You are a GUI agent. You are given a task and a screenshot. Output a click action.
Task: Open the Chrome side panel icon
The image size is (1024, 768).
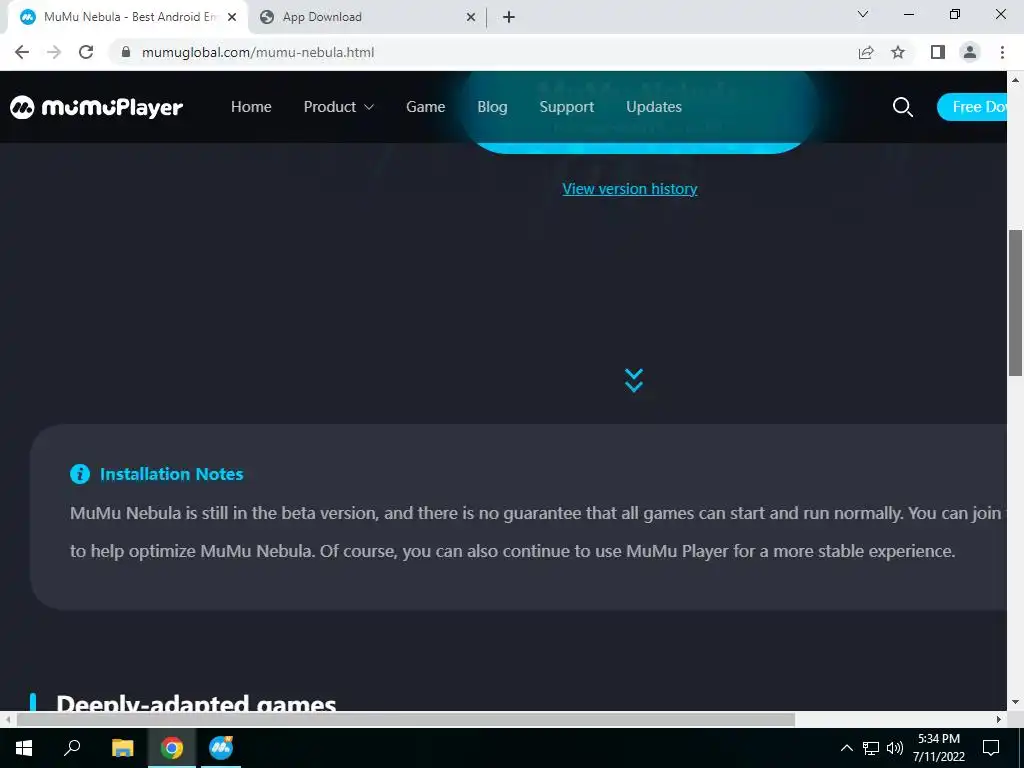coord(938,52)
